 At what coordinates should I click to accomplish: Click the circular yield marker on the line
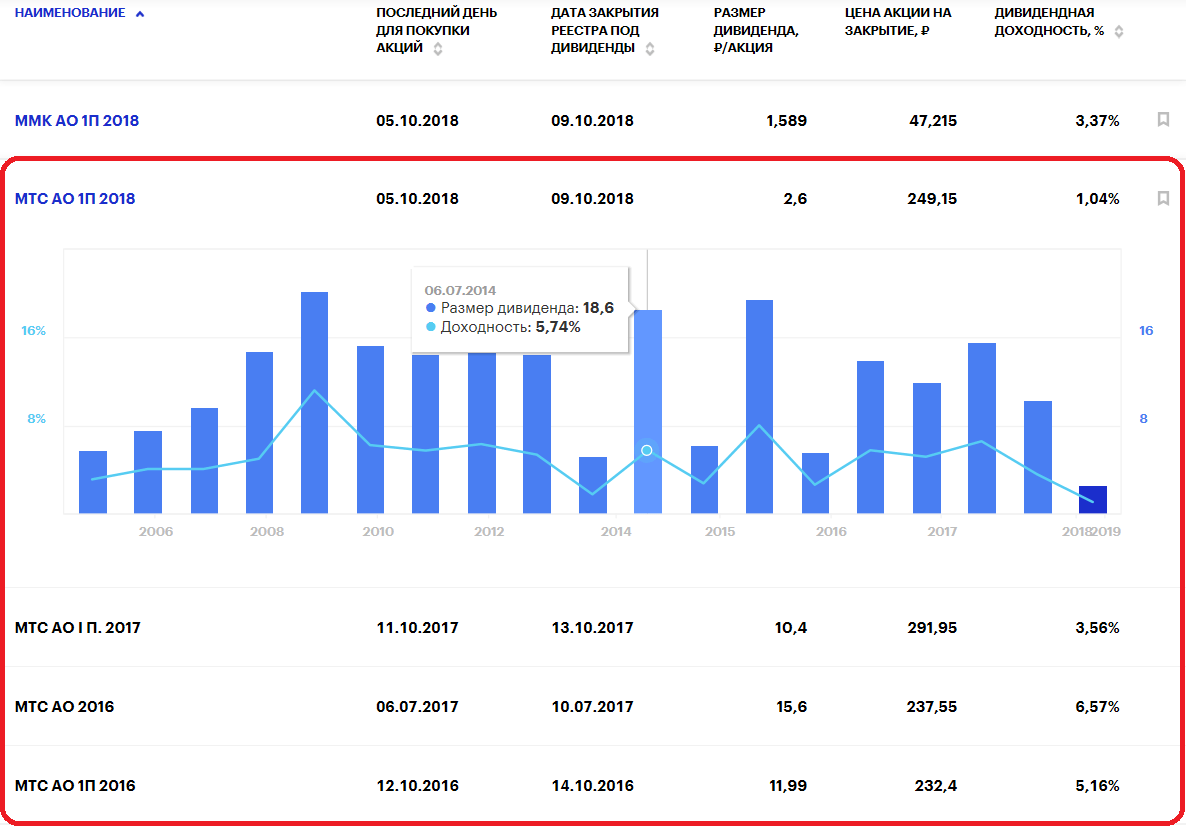tap(647, 451)
